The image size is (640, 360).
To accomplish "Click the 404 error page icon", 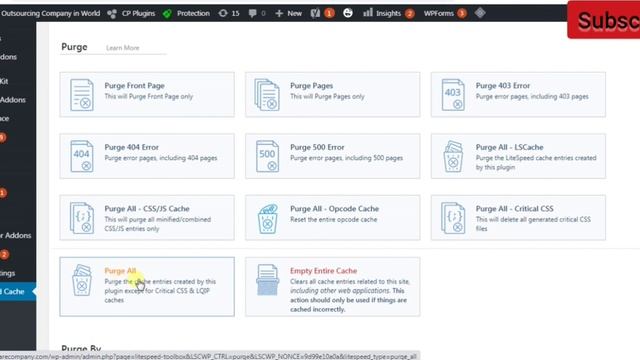I will [x=82, y=156].
